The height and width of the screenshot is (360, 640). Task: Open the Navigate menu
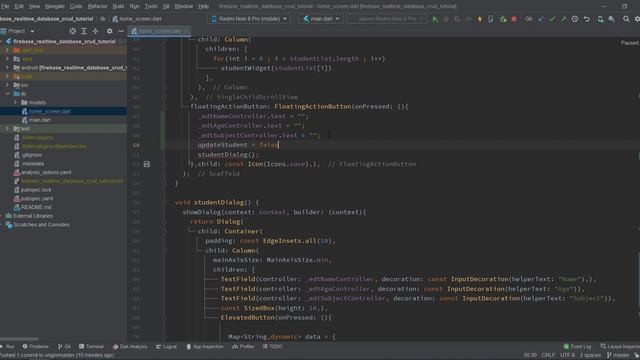pyautogui.click(x=55, y=6)
